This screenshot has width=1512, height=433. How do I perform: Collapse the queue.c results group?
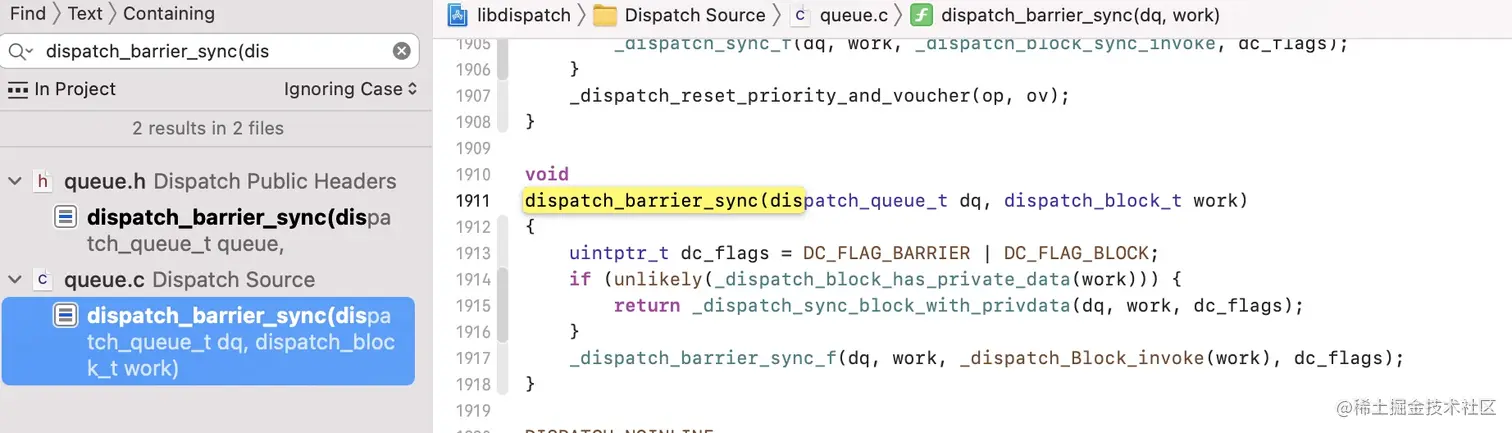pyautogui.click(x=15, y=280)
